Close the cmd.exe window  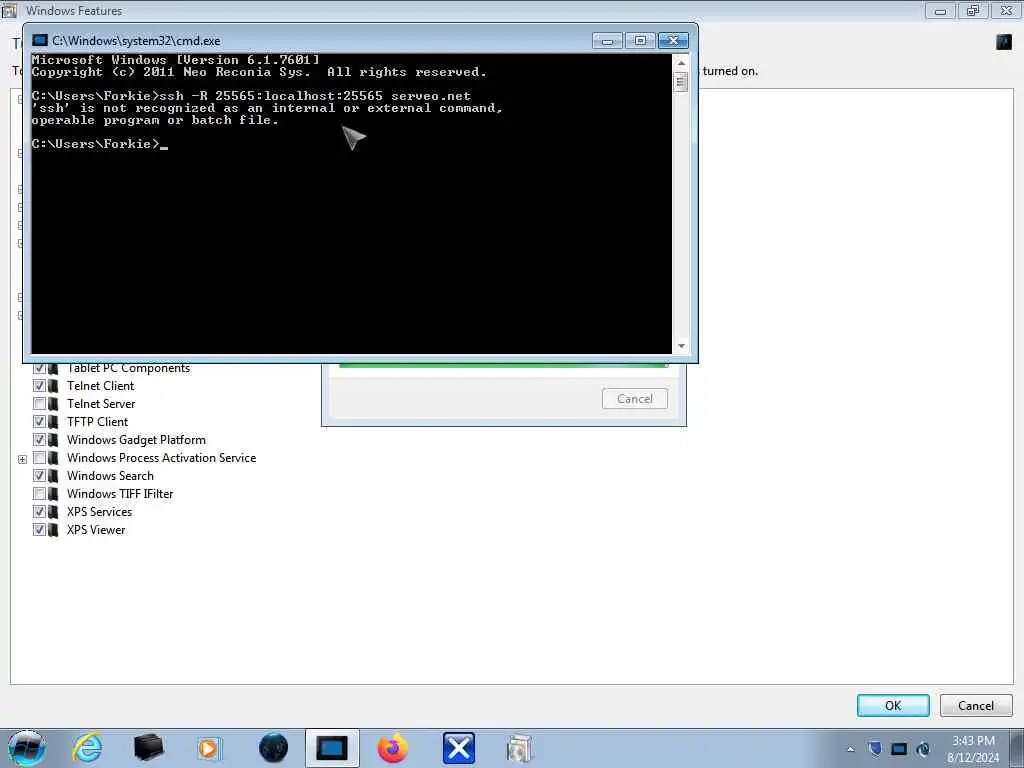(673, 40)
